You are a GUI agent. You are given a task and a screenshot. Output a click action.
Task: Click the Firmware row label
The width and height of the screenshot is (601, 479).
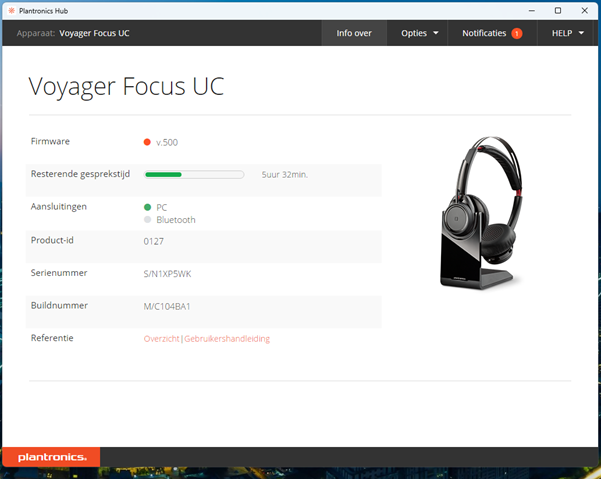[50, 141]
